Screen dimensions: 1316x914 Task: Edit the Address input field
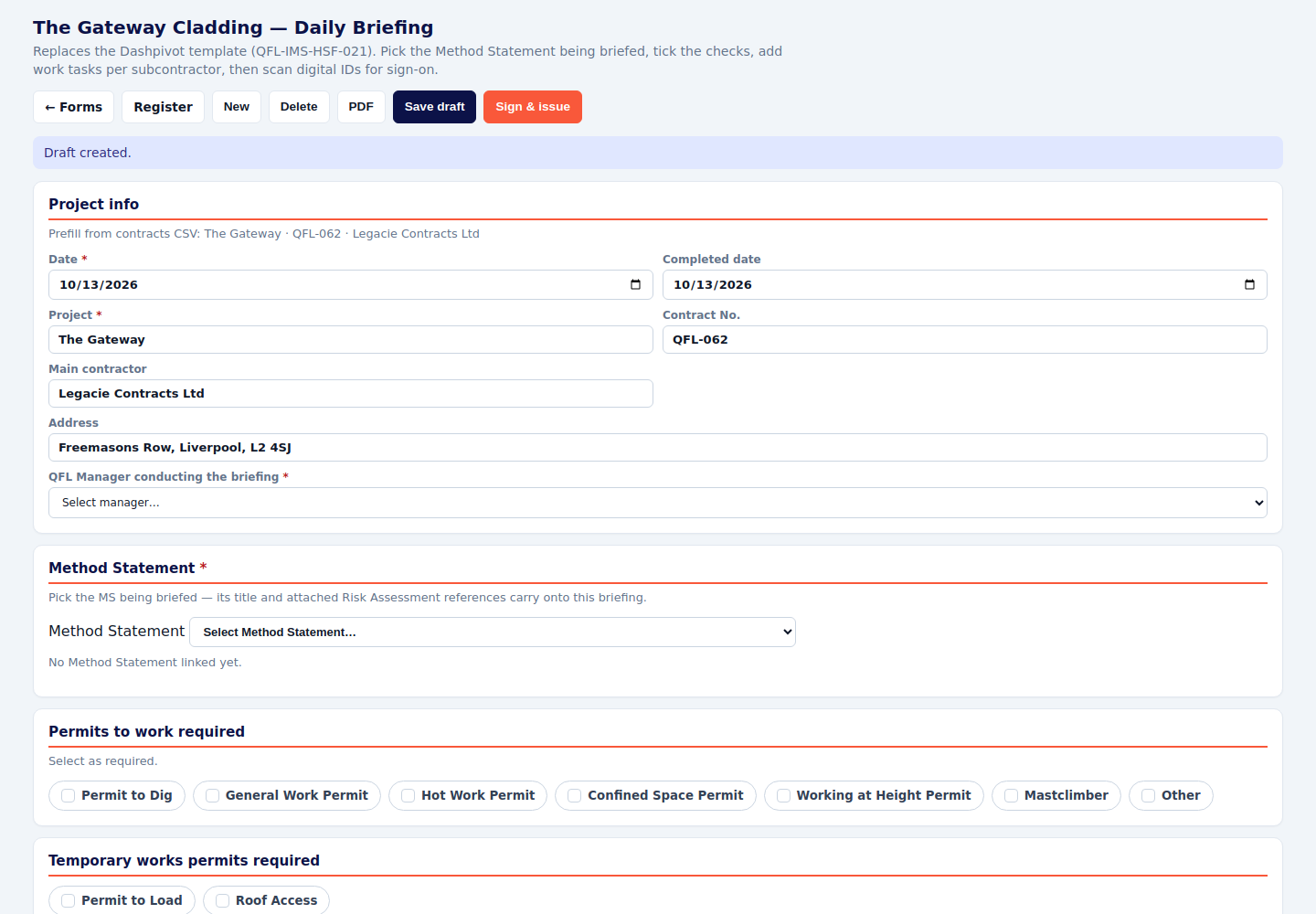pos(658,447)
